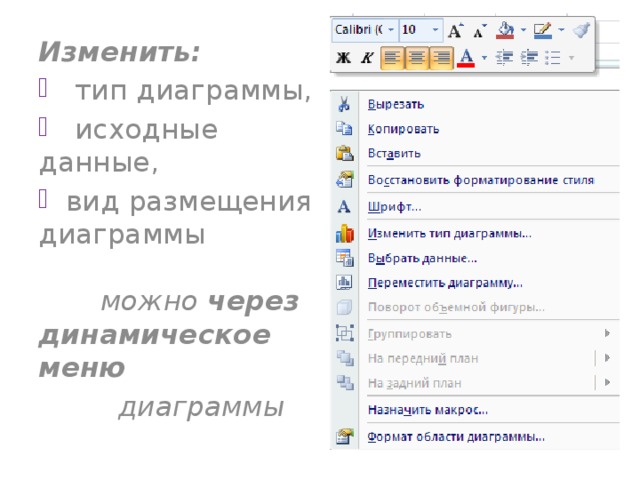Image resolution: width=640 pixels, height=480 pixels.
Task: Open the Calibri font name dropdown
Action: pyautogui.click(x=391, y=30)
